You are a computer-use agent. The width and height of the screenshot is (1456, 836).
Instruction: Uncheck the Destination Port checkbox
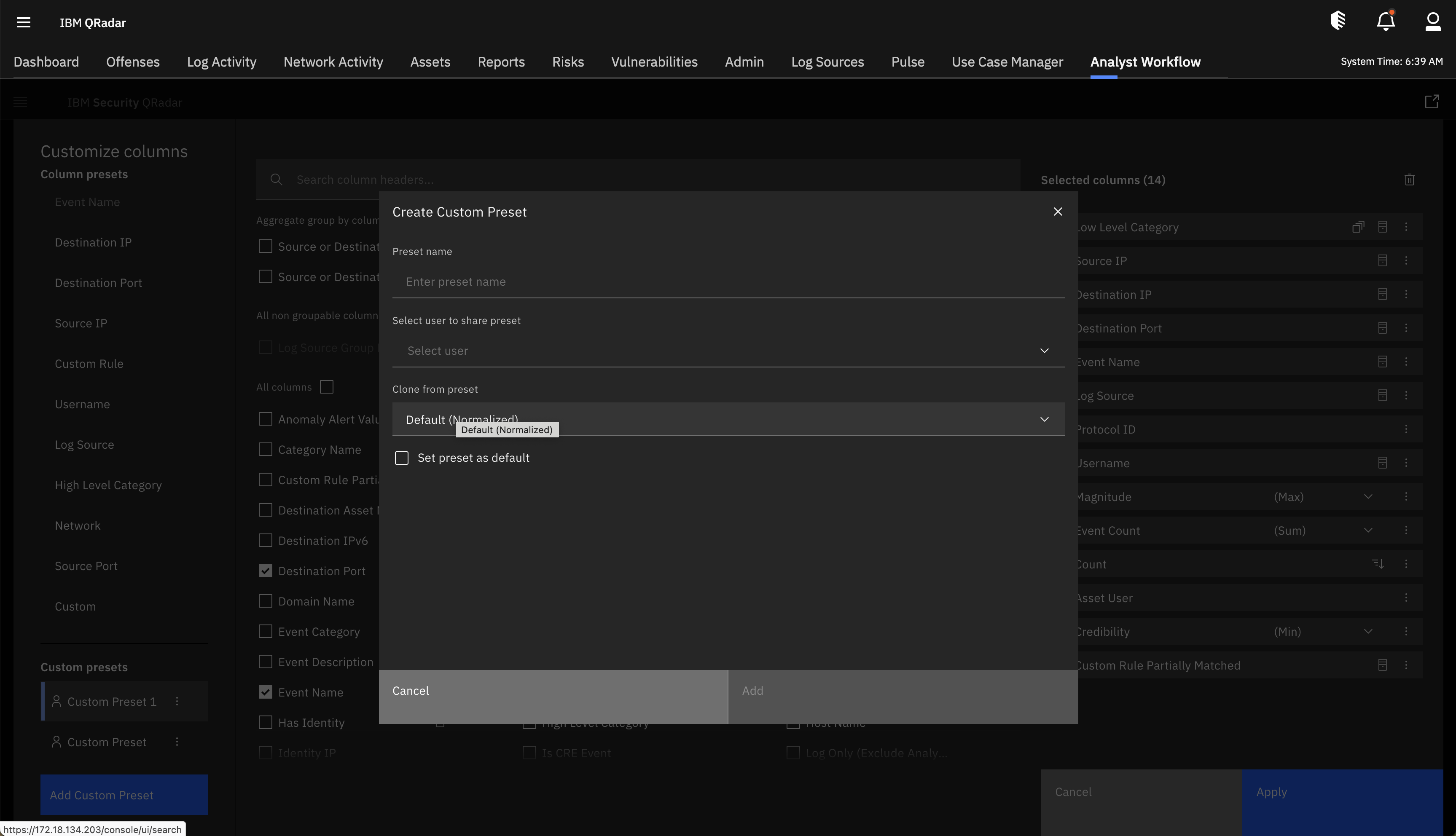(x=265, y=570)
